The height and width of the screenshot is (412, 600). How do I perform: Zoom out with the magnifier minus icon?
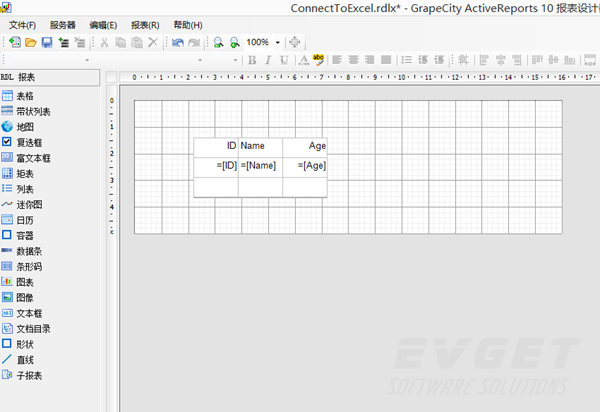[218, 42]
